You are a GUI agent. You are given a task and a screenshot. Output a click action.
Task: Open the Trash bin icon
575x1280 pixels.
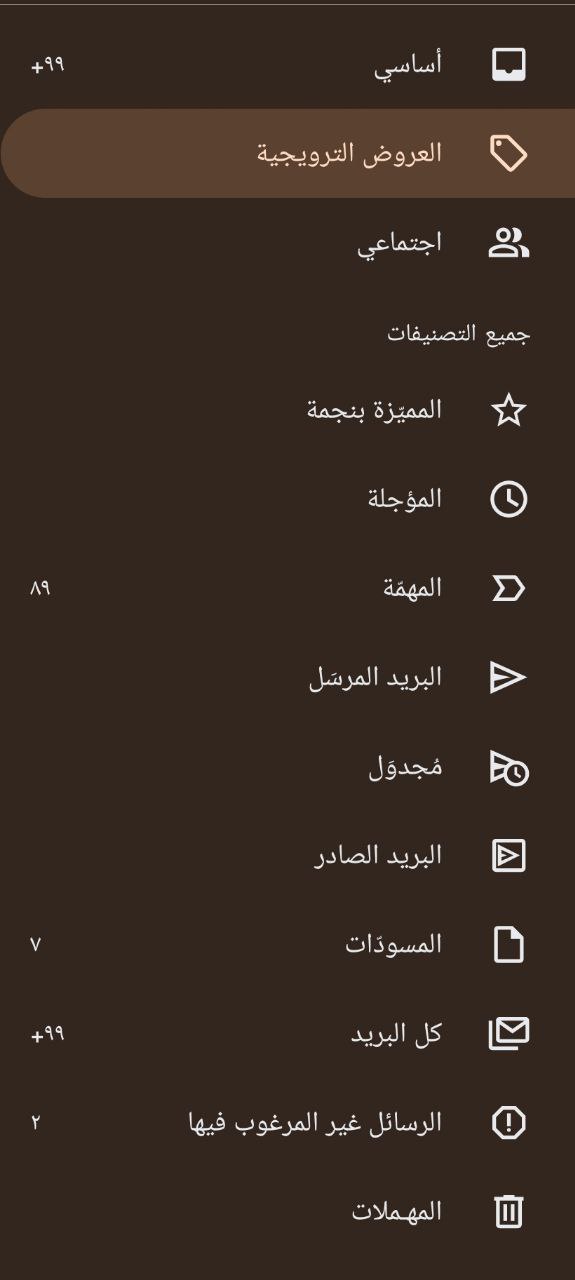[x=508, y=1212]
